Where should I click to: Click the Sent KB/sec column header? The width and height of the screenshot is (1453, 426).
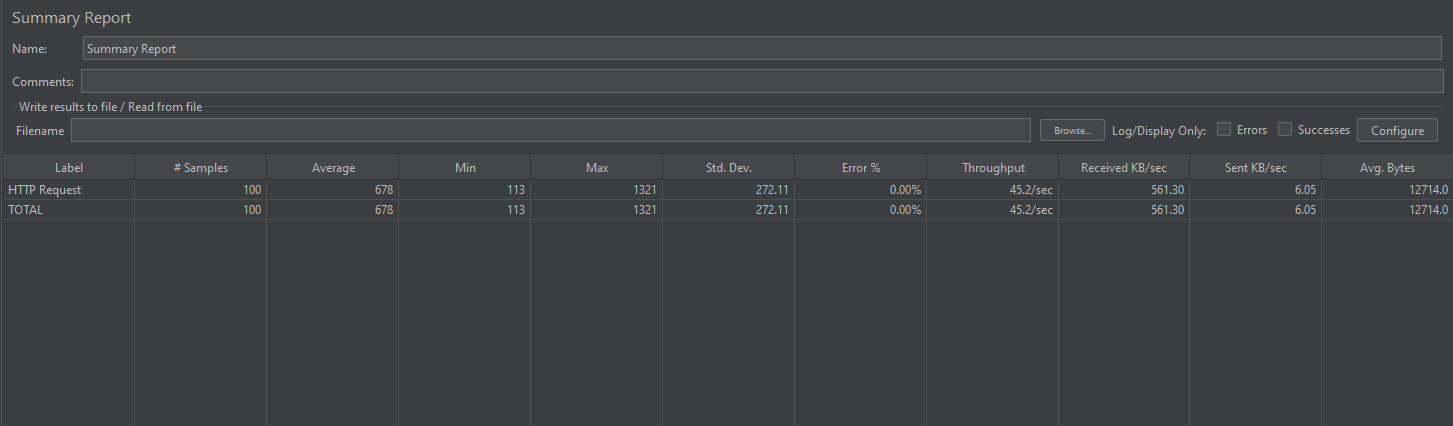click(x=1256, y=168)
